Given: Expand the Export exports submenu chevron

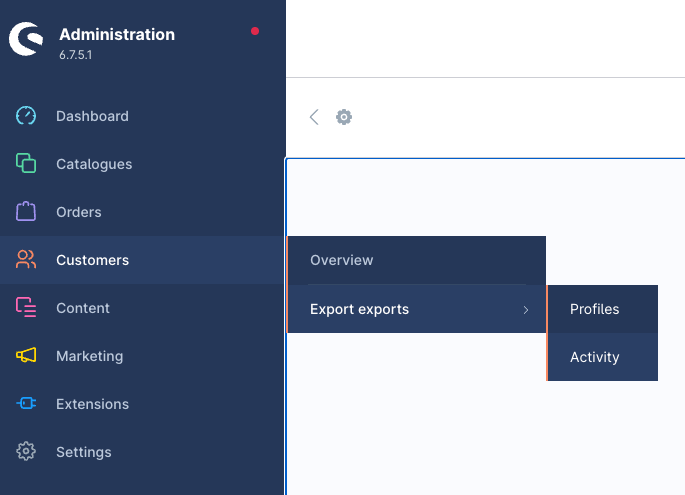Looking at the screenshot, I should 526,310.
